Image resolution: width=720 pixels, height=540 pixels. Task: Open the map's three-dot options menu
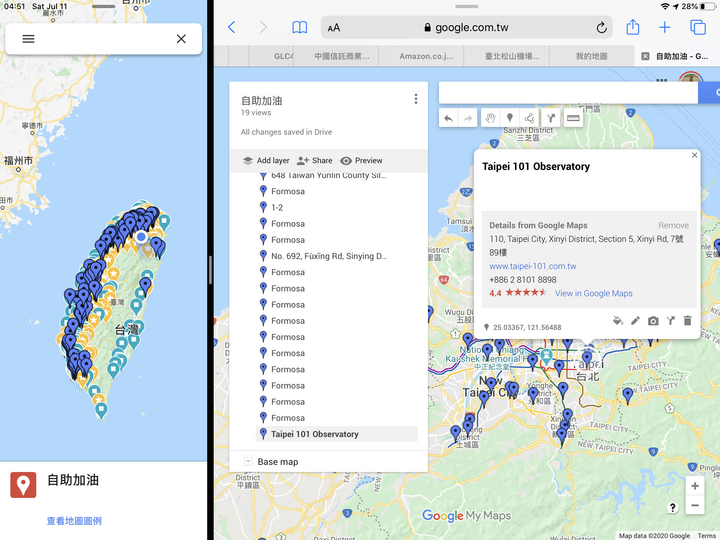click(x=416, y=99)
